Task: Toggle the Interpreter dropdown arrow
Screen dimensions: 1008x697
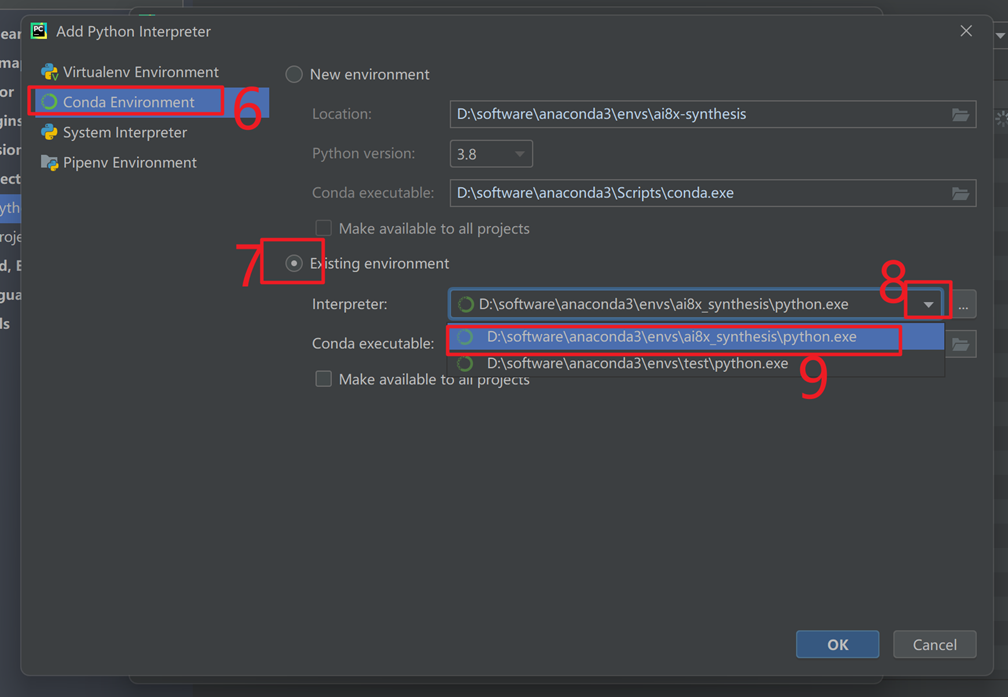Action: coord(928,304)
